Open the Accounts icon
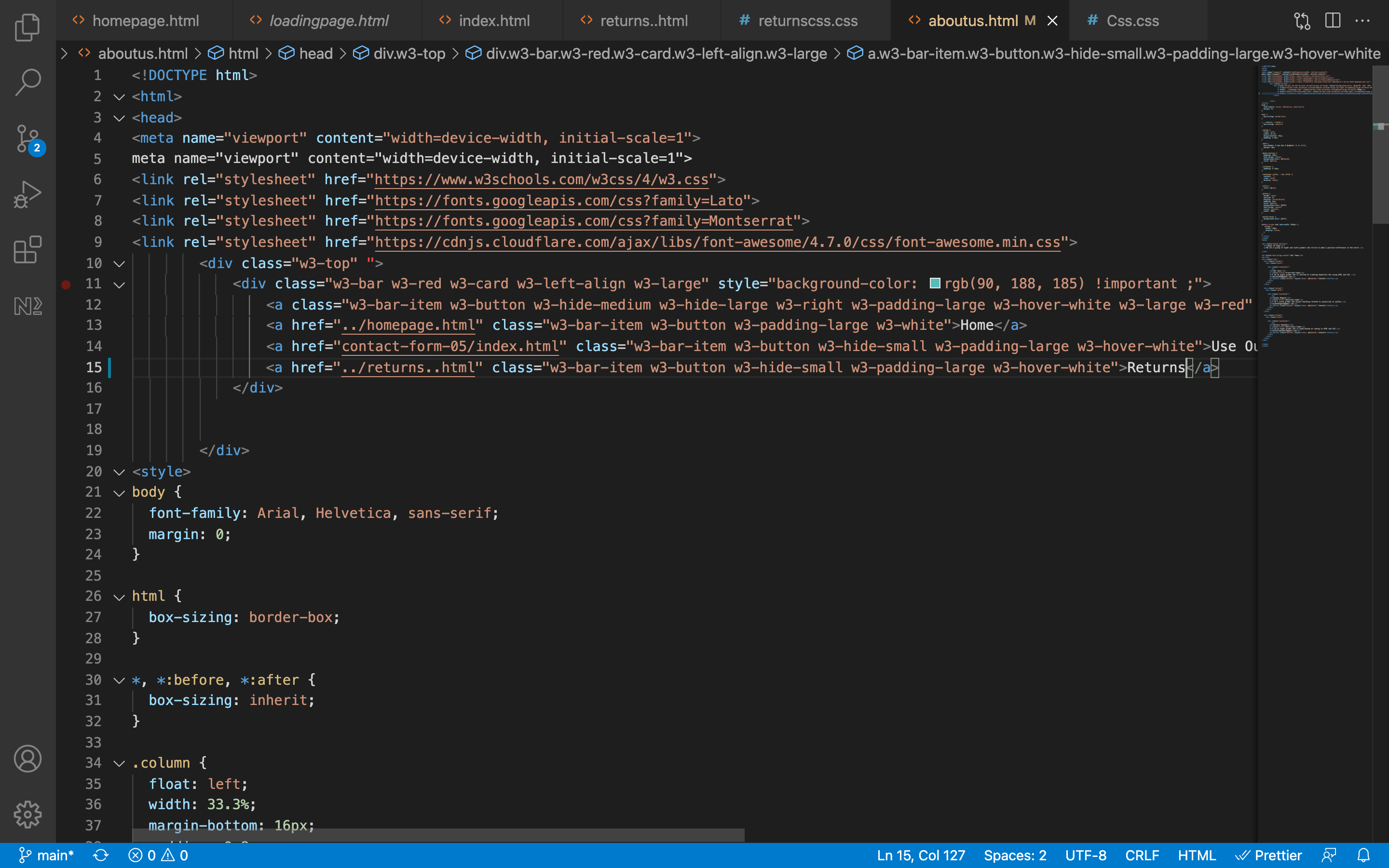The image size is (1389, 868). 27,759
